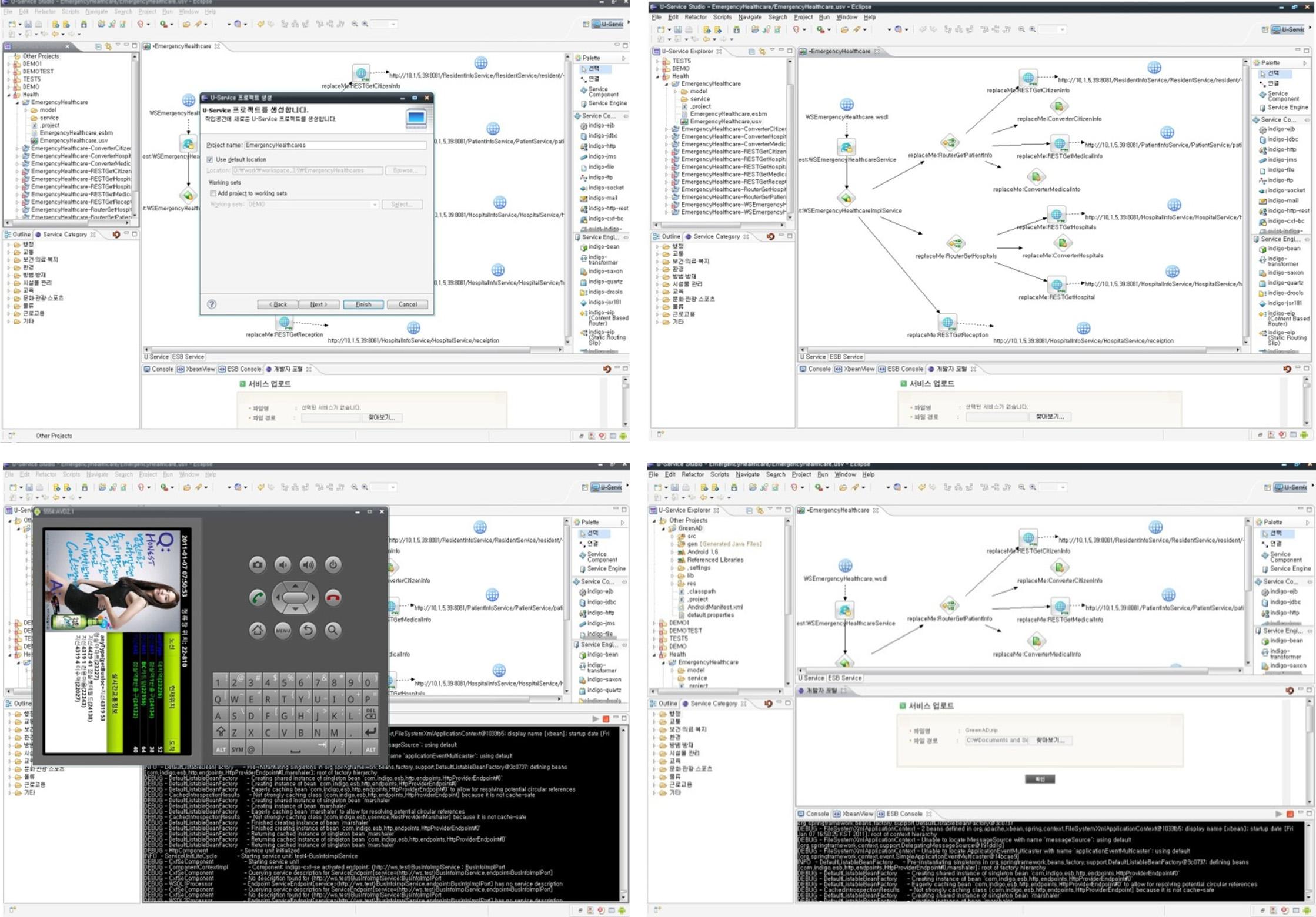This screenshot has width=1316, height=917.
Task: Switch to Outline tab in top-right window
Action: 667,236
